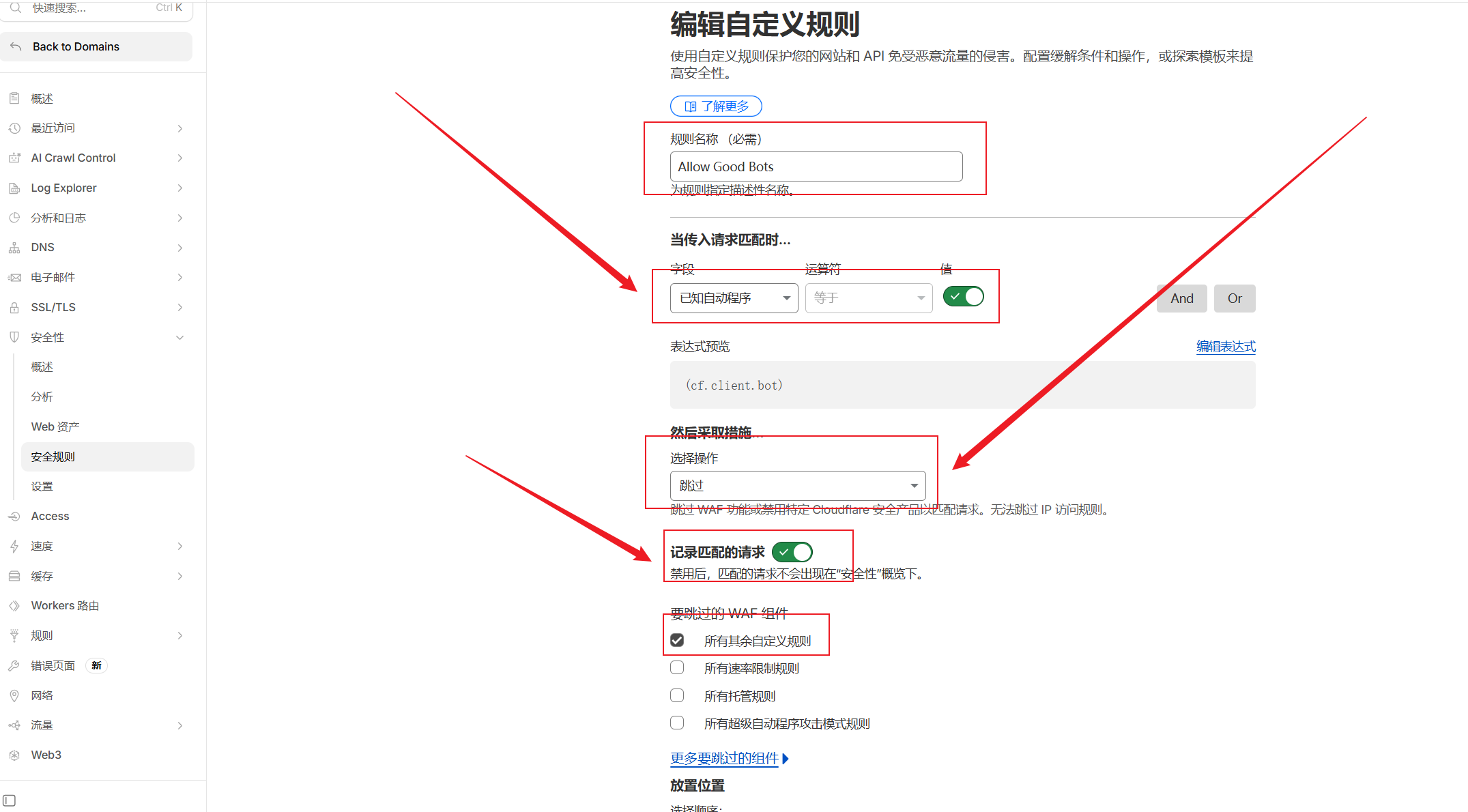Click the 编辑表达式 link

coord(1225,346)
